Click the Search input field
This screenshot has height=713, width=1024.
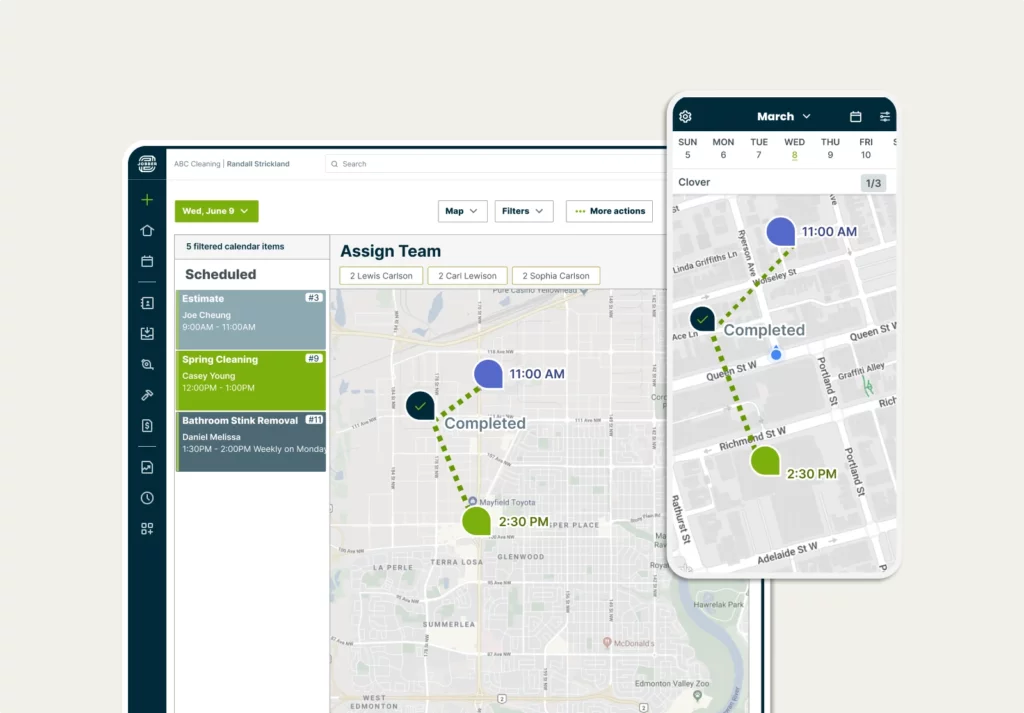[496, 164]
